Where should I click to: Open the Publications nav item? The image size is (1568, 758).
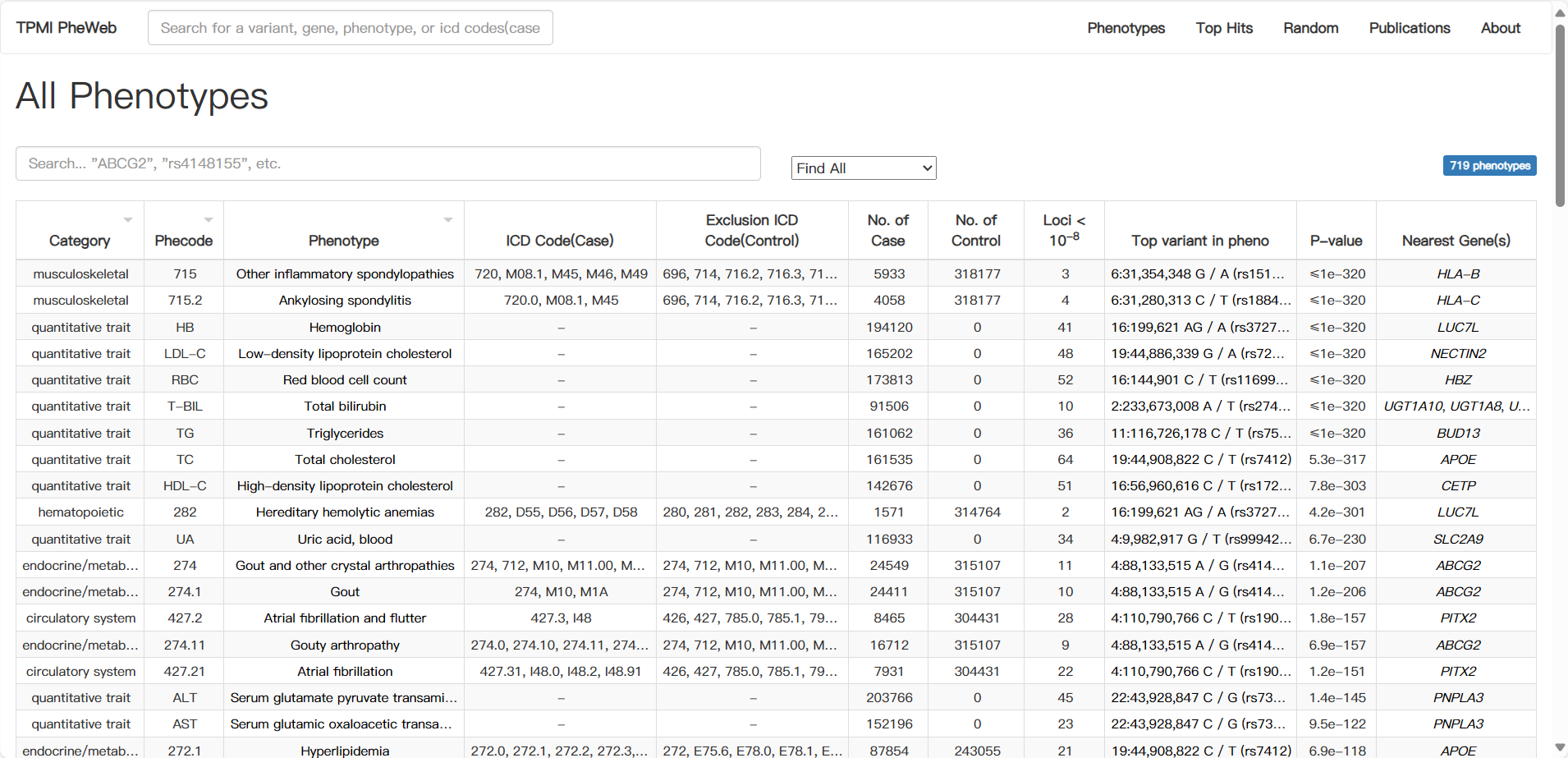(1410, 28)
